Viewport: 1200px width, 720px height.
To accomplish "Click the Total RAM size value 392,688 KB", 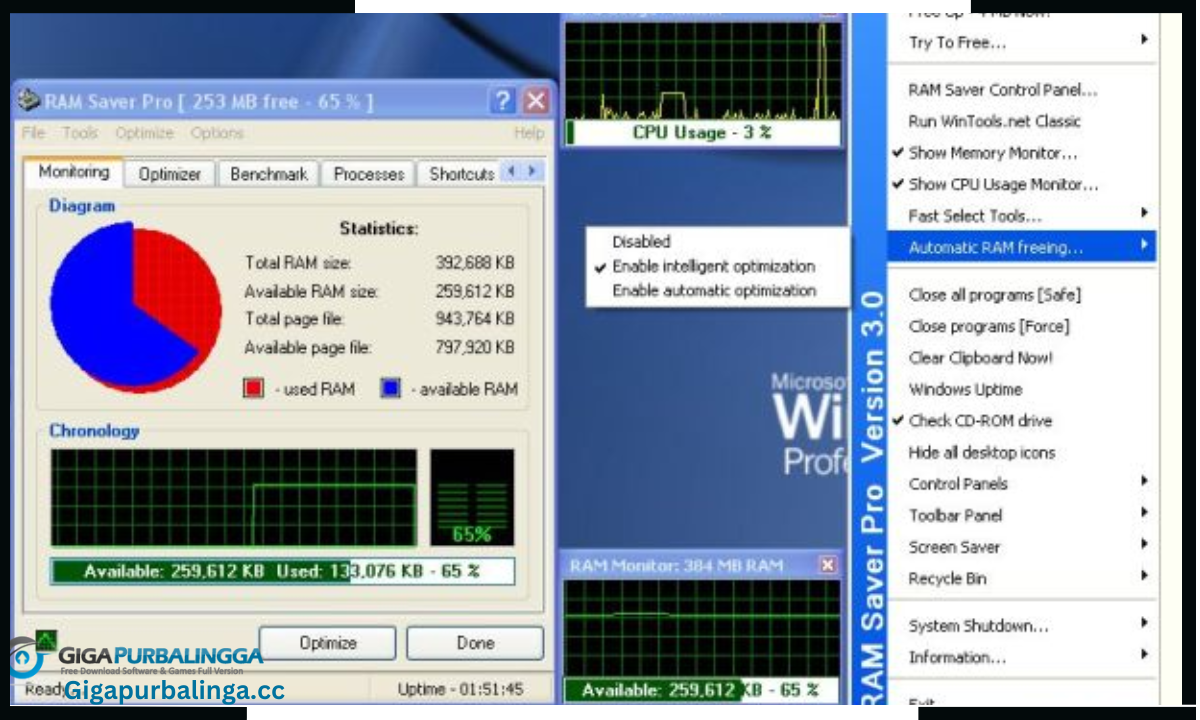I will pyautogui.click(x=475, y=263).
